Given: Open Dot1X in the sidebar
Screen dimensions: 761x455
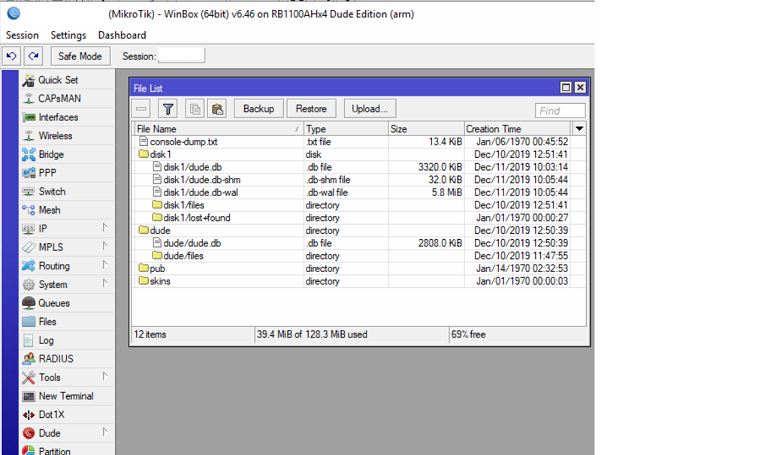Looking at the screenshot, I should [66, 415].
